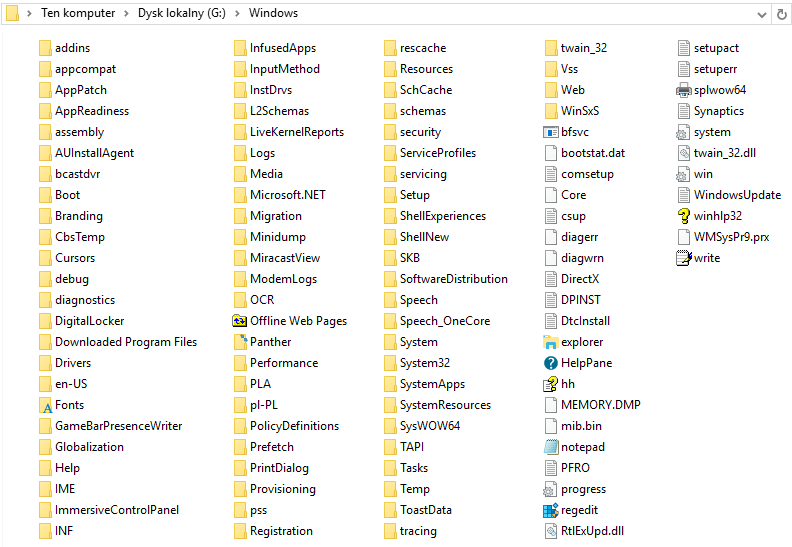Screen dimensions: 792x547
Task: Click the notepad application icon
Action: click(x=550, y=447)
